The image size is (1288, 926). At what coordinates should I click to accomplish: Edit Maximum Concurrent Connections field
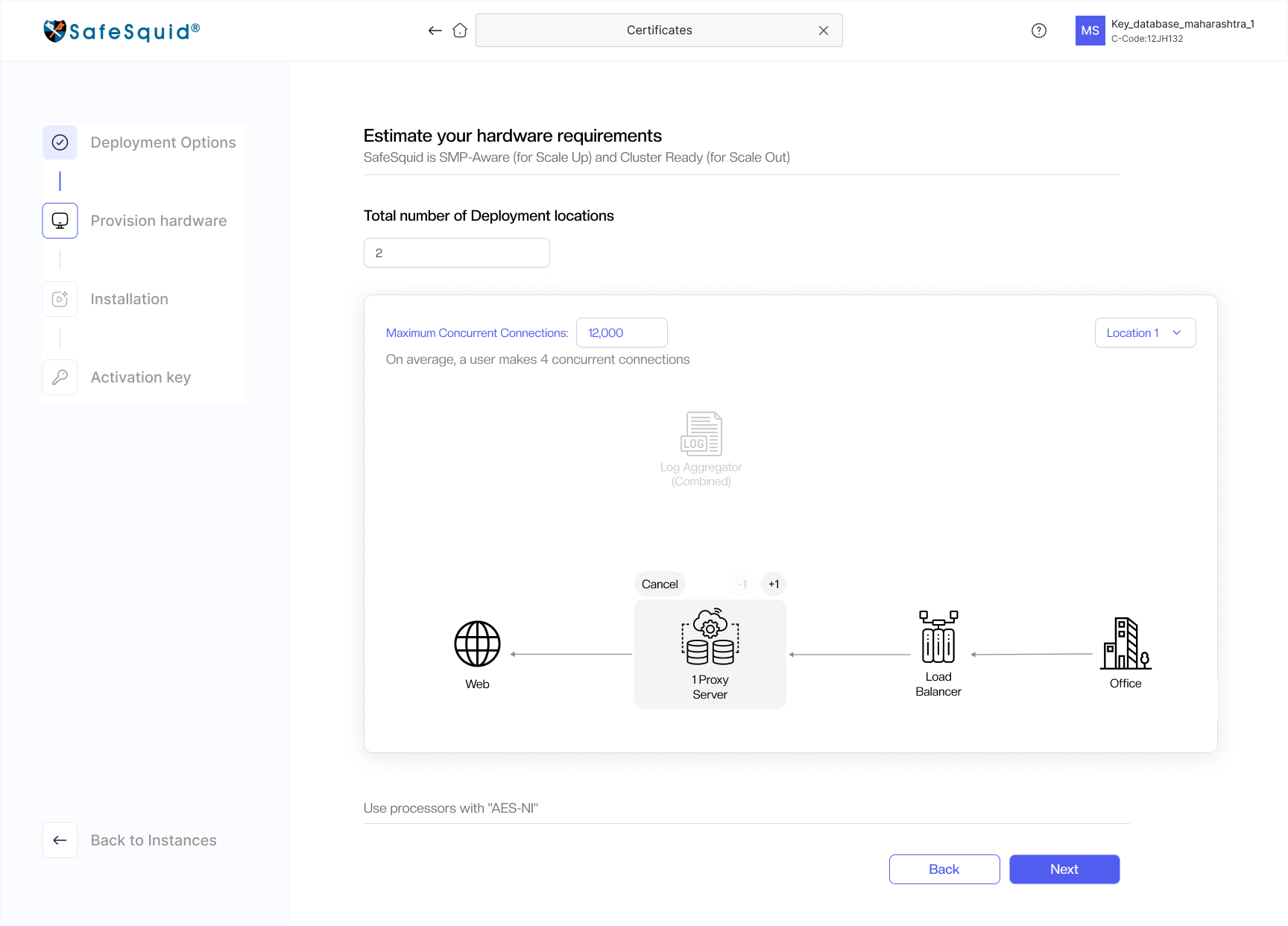[x=622, y=333]
